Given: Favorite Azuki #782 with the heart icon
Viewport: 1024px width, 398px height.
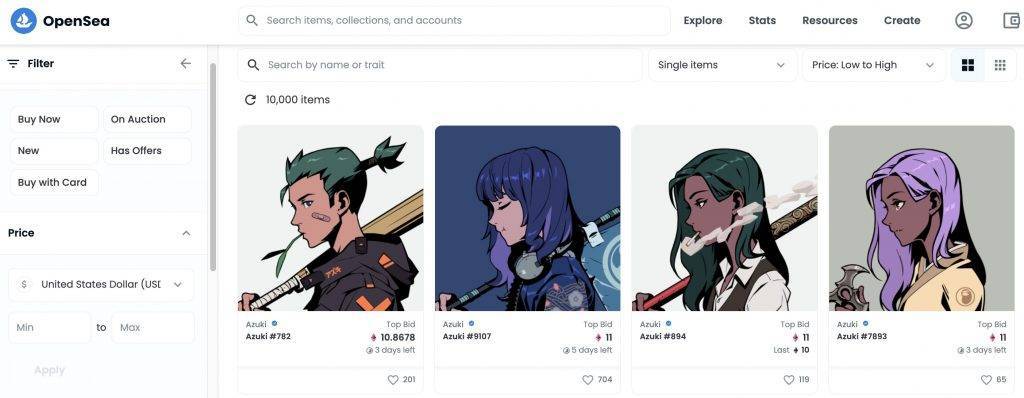Looking at the screenshot, I should [392, 380].
